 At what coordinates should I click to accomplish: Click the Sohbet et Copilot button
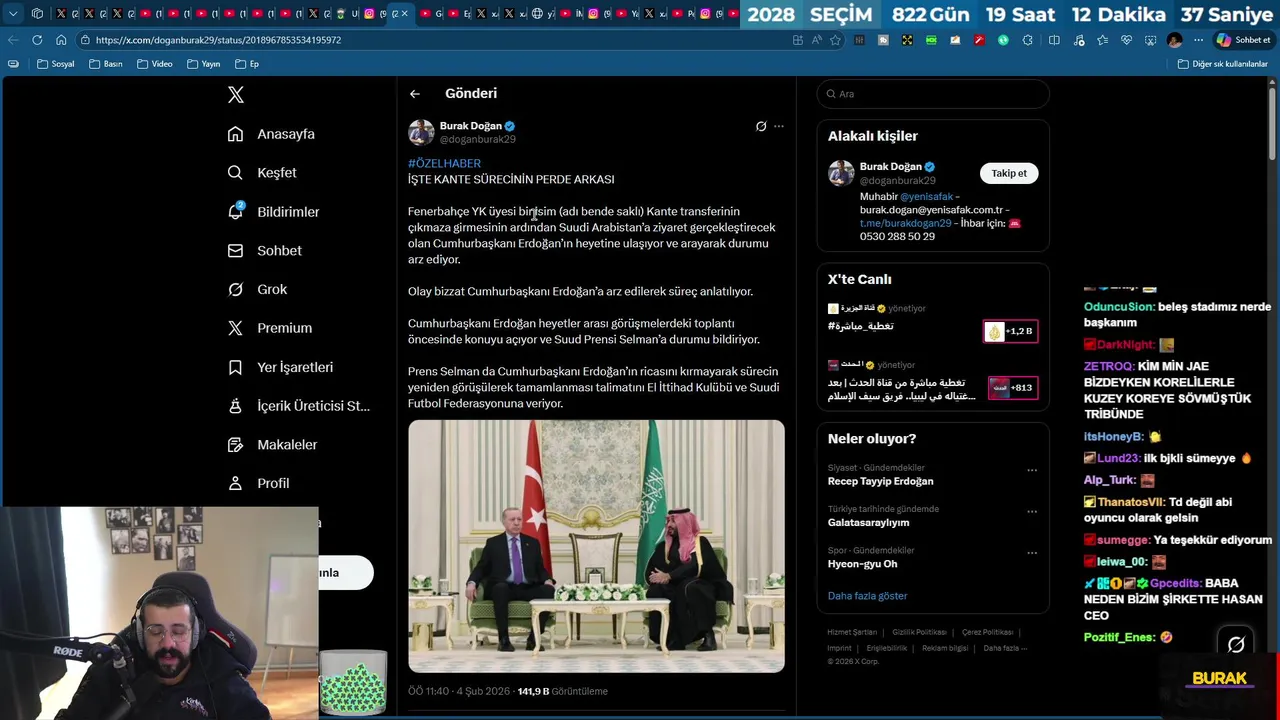[x=1243, y=40]
